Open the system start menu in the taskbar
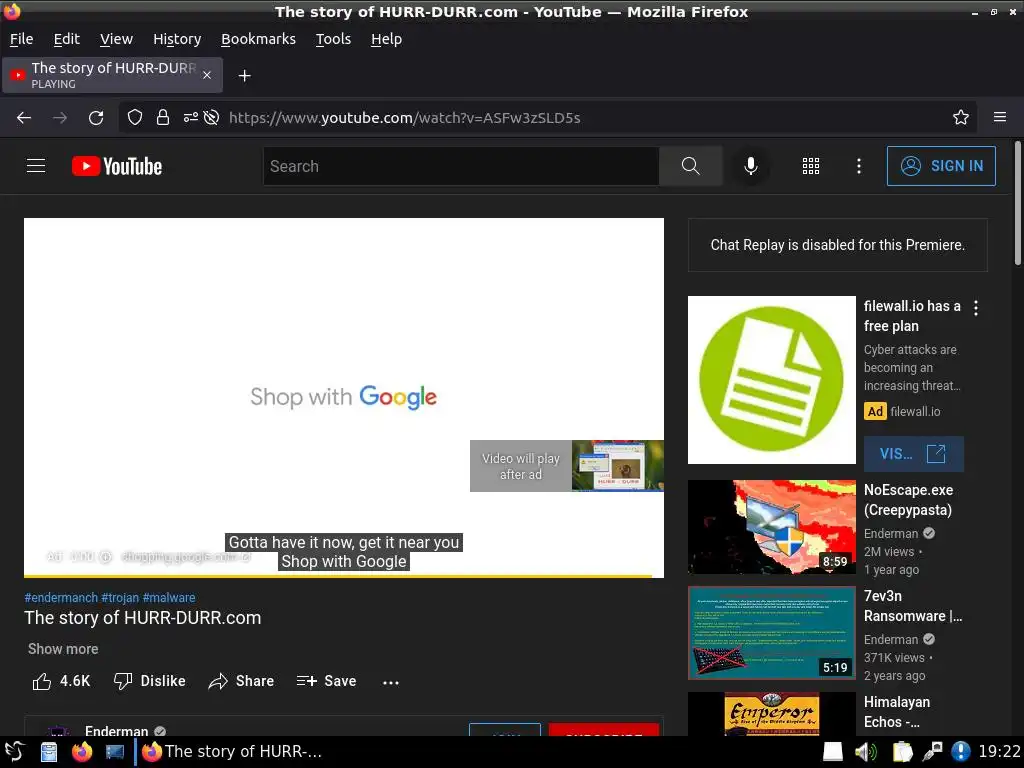This screenshot has height=768, width=1024. 14,752
